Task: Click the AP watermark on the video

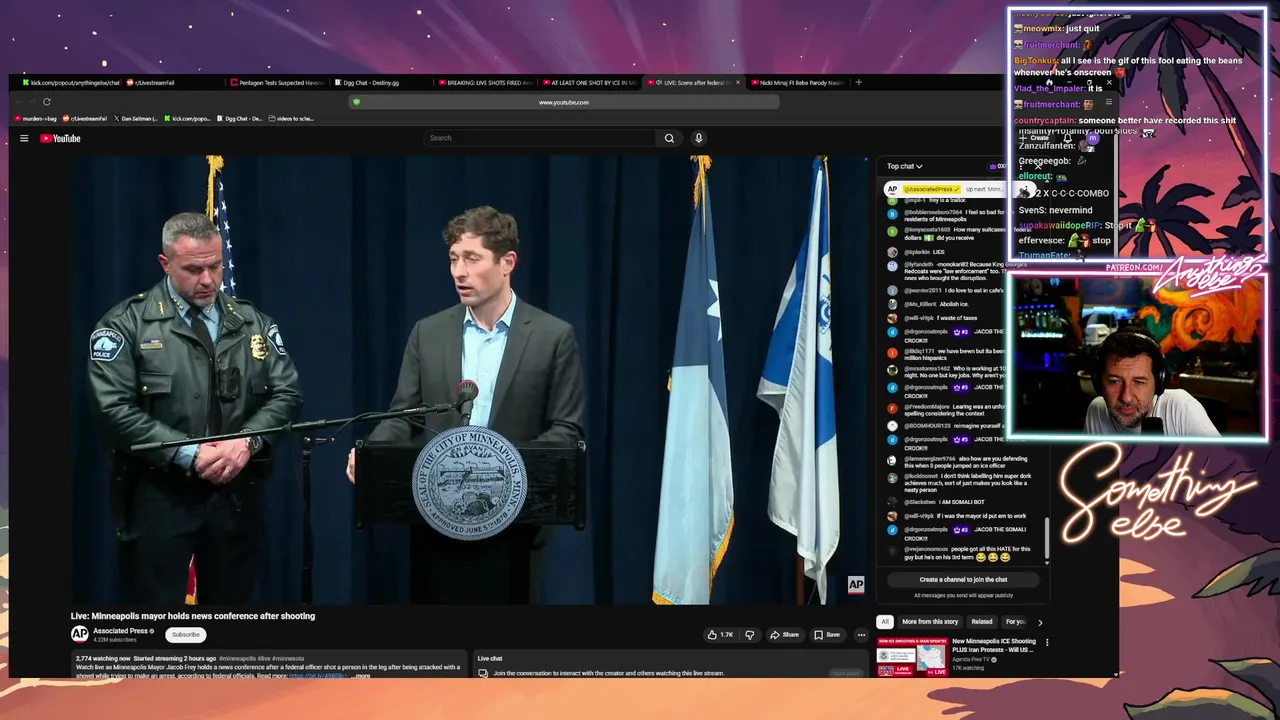Action: [856, 585]
